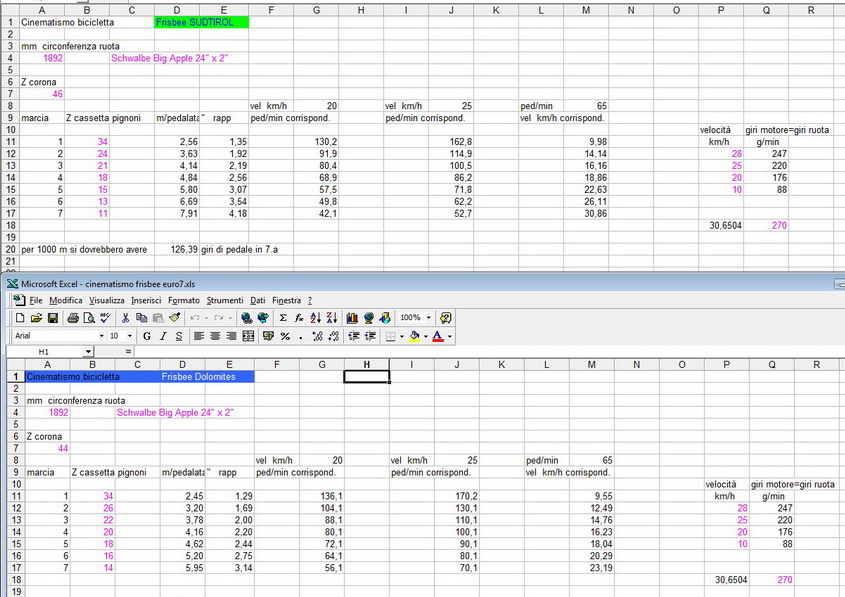The image size is (845, 597).
Task: Open the font color palette arrow
Action: pos(449,336)
